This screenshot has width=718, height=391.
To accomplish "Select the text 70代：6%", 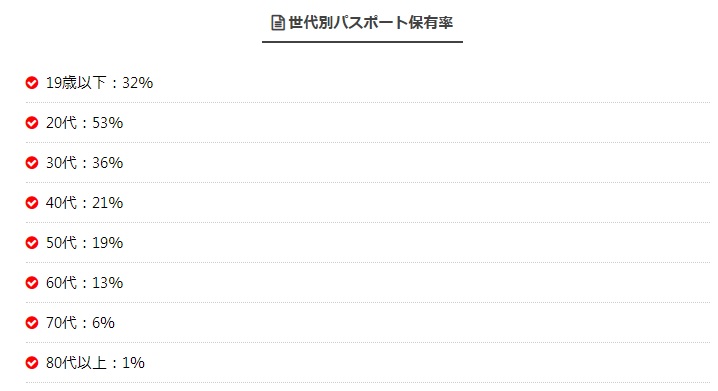I will 80,322.
